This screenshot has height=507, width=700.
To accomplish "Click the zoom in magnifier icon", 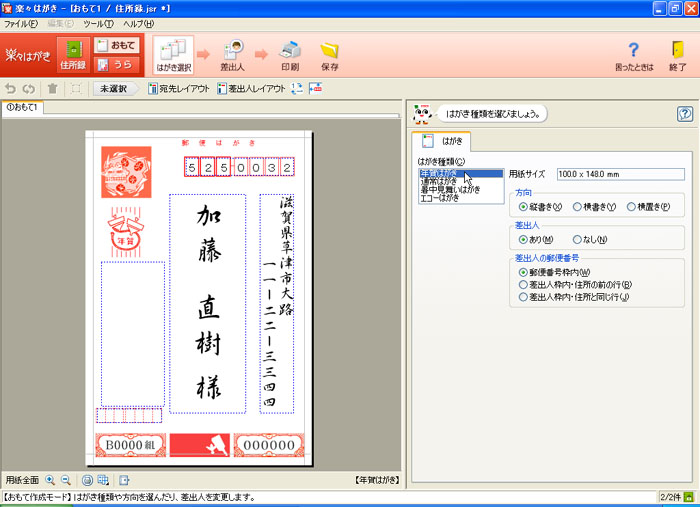I will tap(51, 480).
